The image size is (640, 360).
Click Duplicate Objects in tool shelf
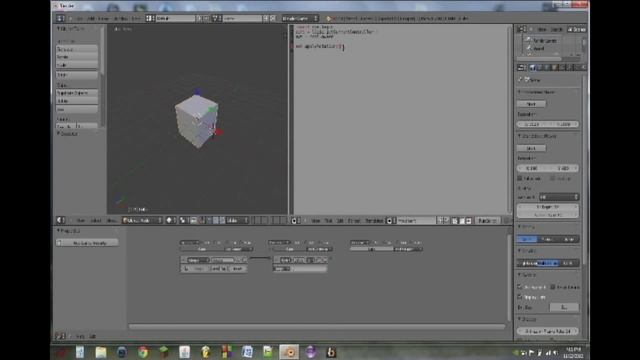click(77, 93)
